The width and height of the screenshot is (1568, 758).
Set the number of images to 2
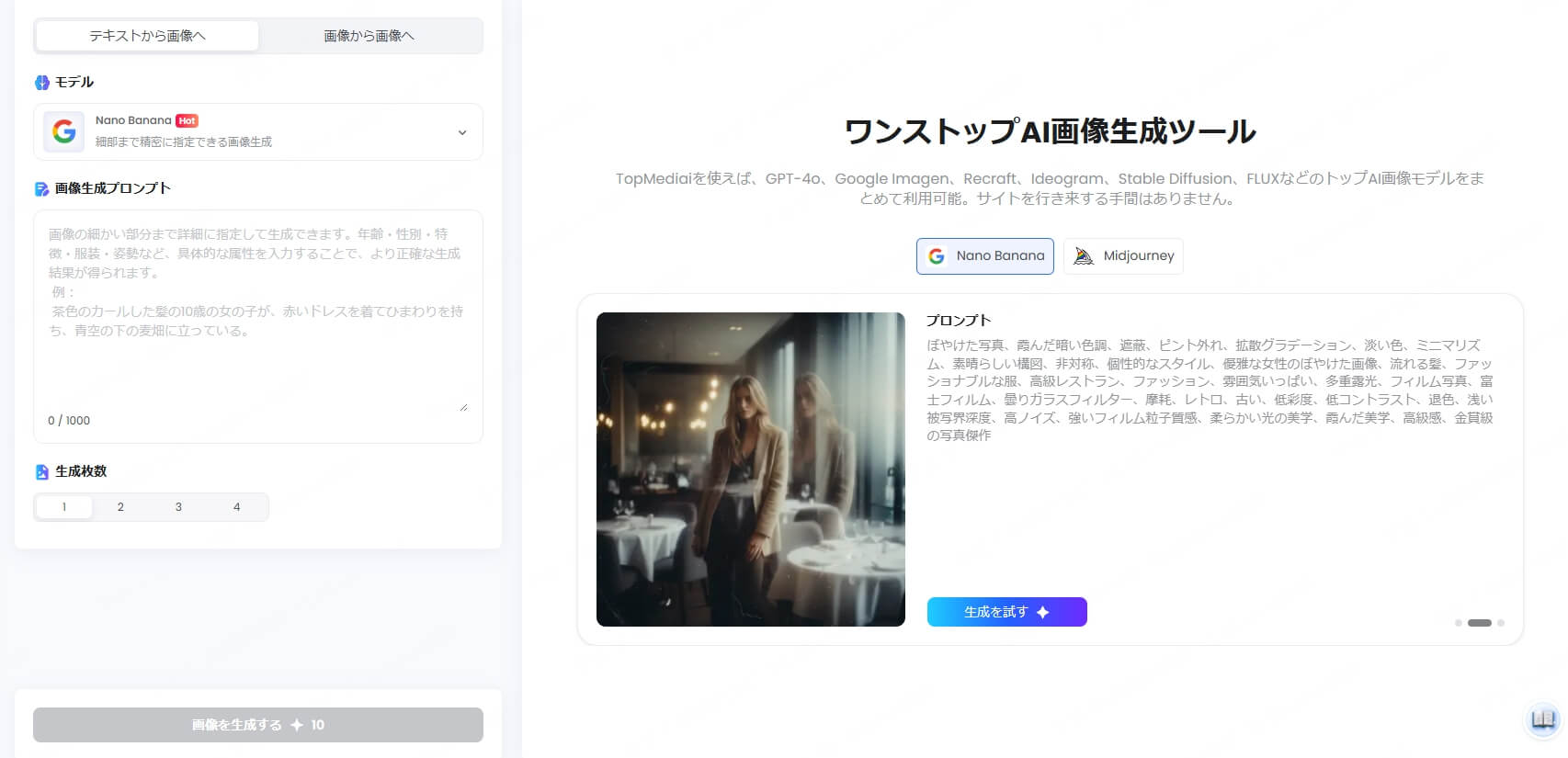[120, 507]
